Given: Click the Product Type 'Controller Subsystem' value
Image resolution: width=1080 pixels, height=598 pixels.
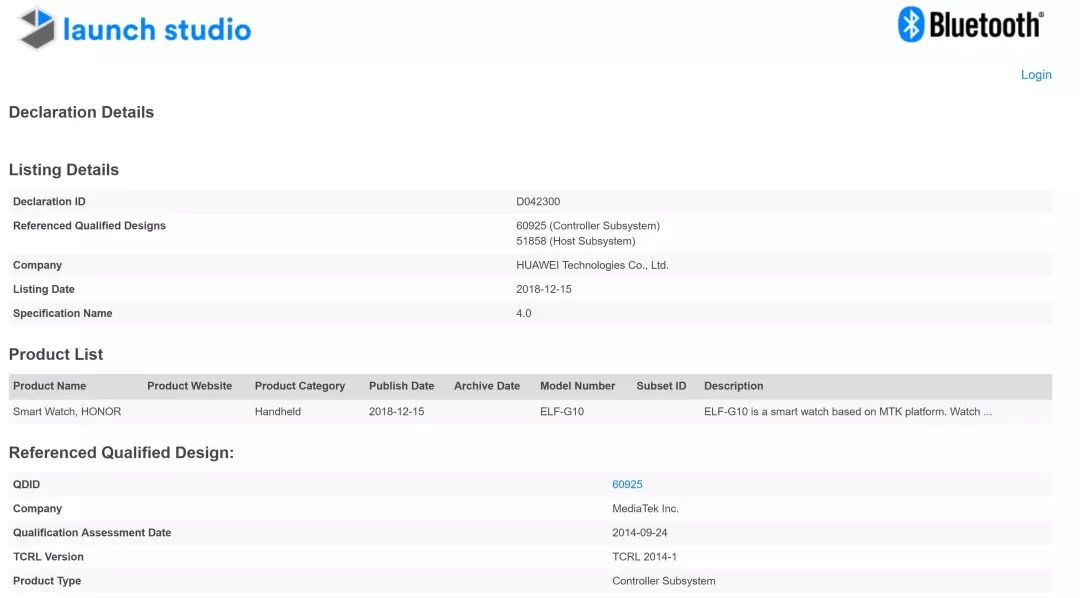Looking at the screenshot, I should (664, 581).
